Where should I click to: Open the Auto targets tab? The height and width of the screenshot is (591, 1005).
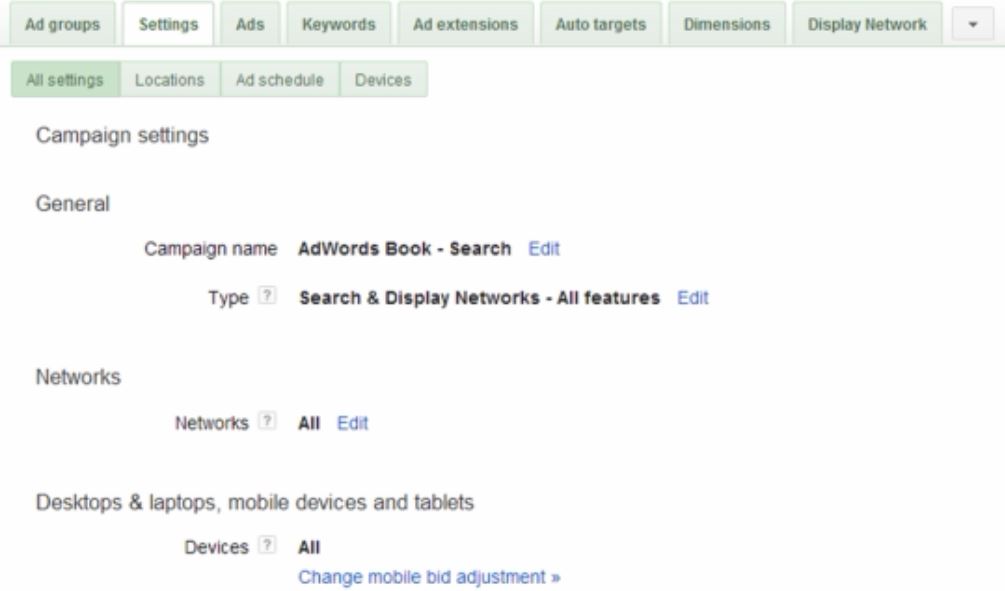coord(601,24)
